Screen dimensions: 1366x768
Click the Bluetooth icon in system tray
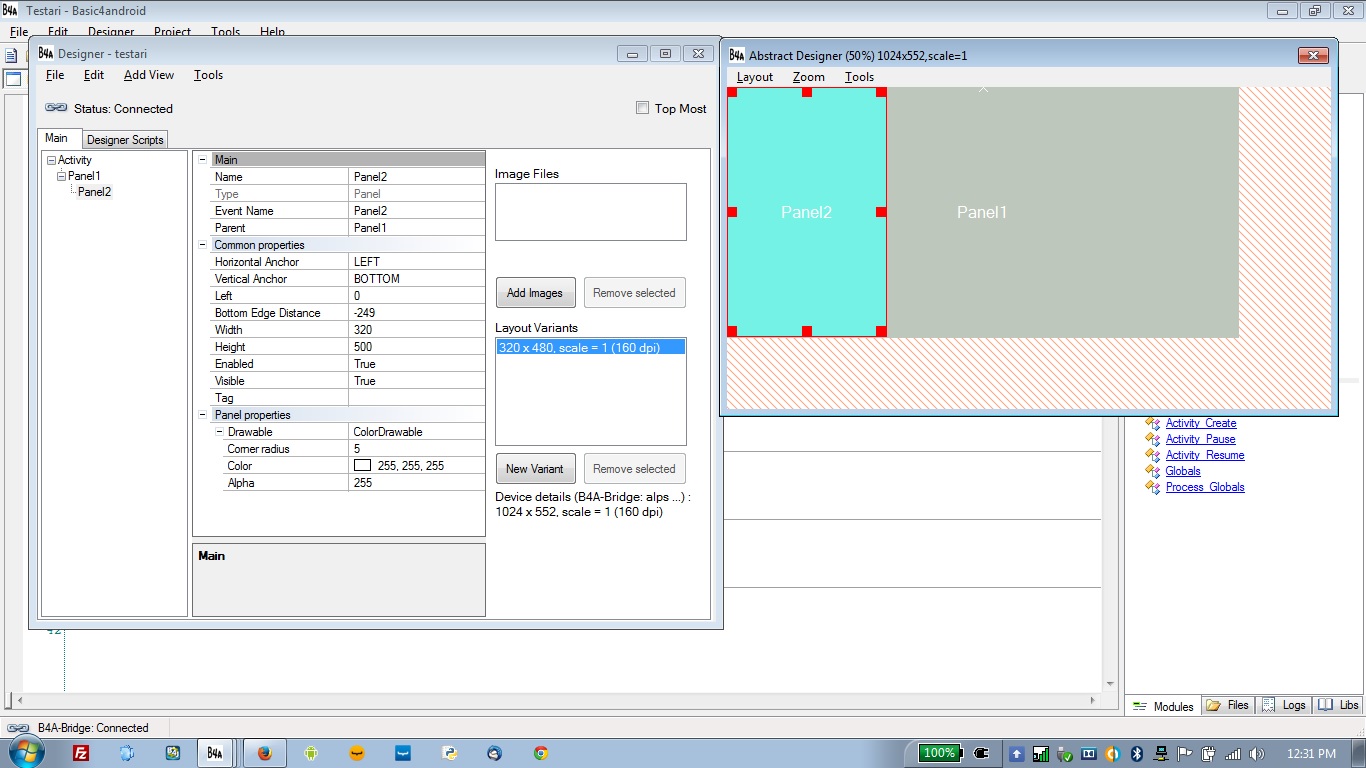pos(1136,754)
